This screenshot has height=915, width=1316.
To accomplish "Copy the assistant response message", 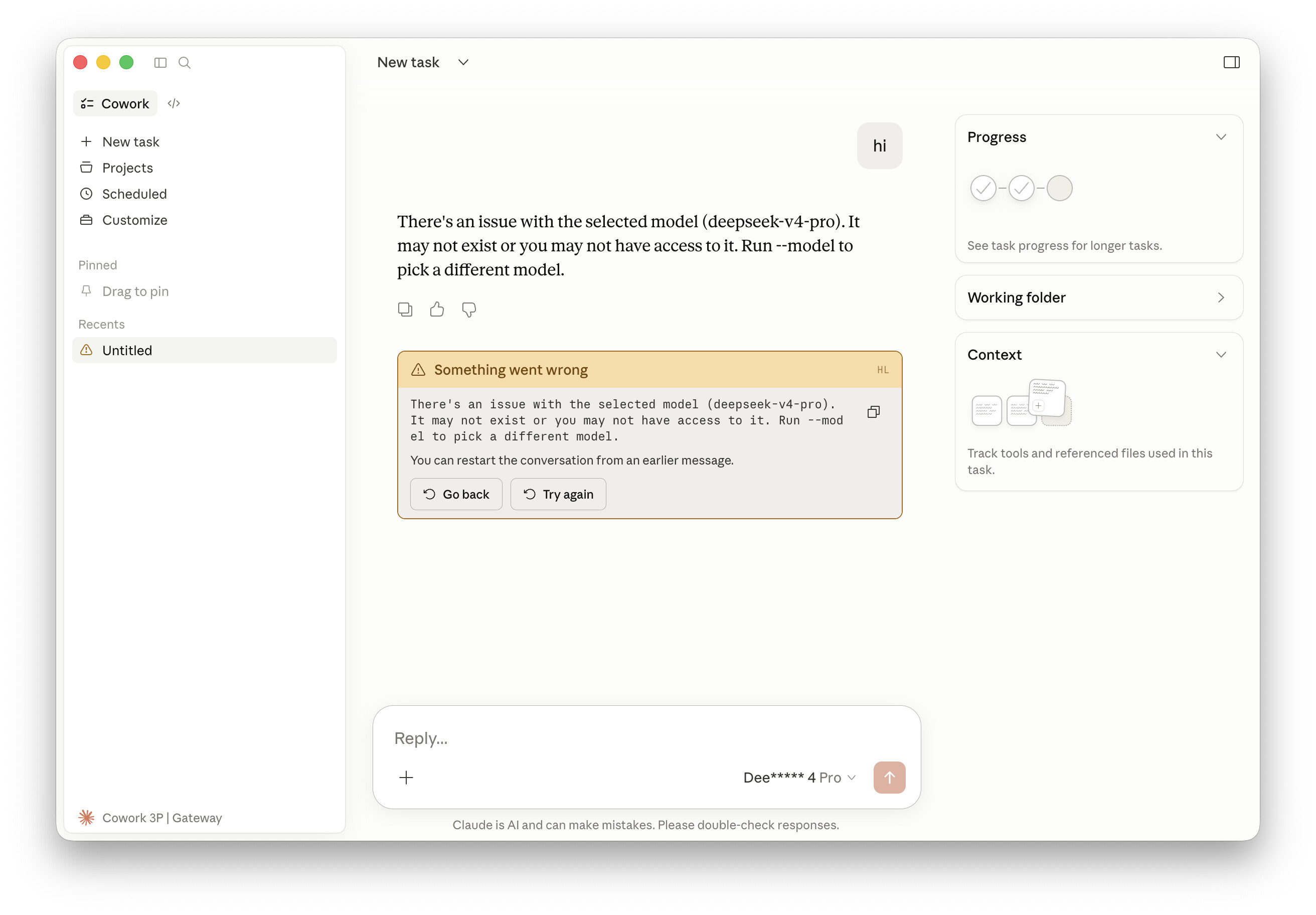I will point(405,310).
